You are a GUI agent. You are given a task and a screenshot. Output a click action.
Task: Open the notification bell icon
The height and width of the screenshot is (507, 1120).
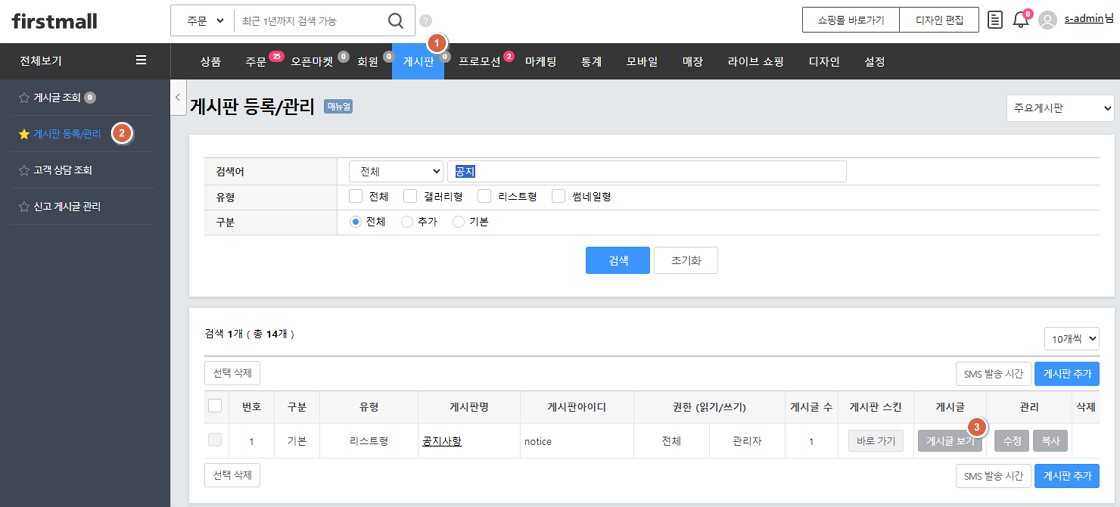point(1020,20)
